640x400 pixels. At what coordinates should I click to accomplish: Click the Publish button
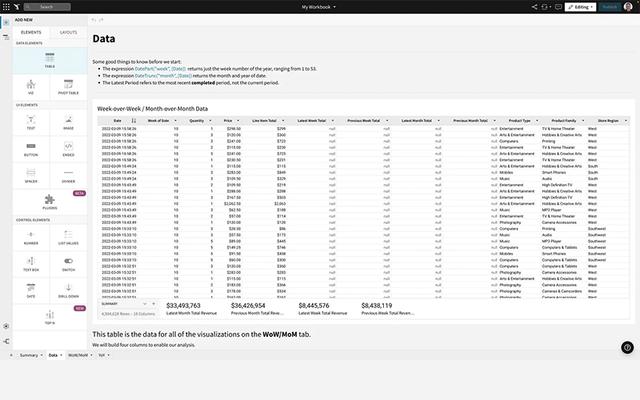(x=609, y=6)
